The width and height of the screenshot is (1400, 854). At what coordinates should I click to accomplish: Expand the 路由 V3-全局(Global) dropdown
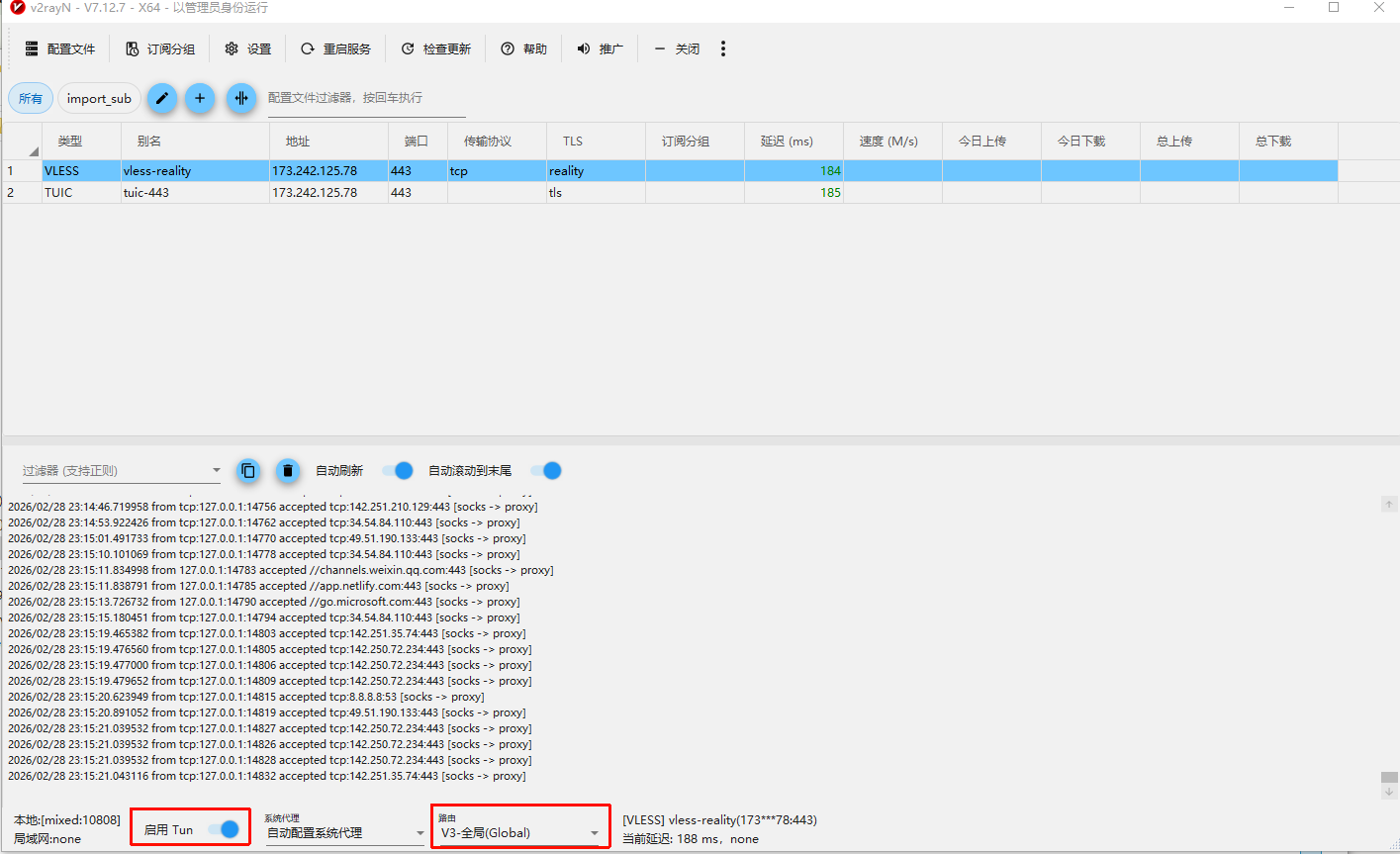[594, 833]
